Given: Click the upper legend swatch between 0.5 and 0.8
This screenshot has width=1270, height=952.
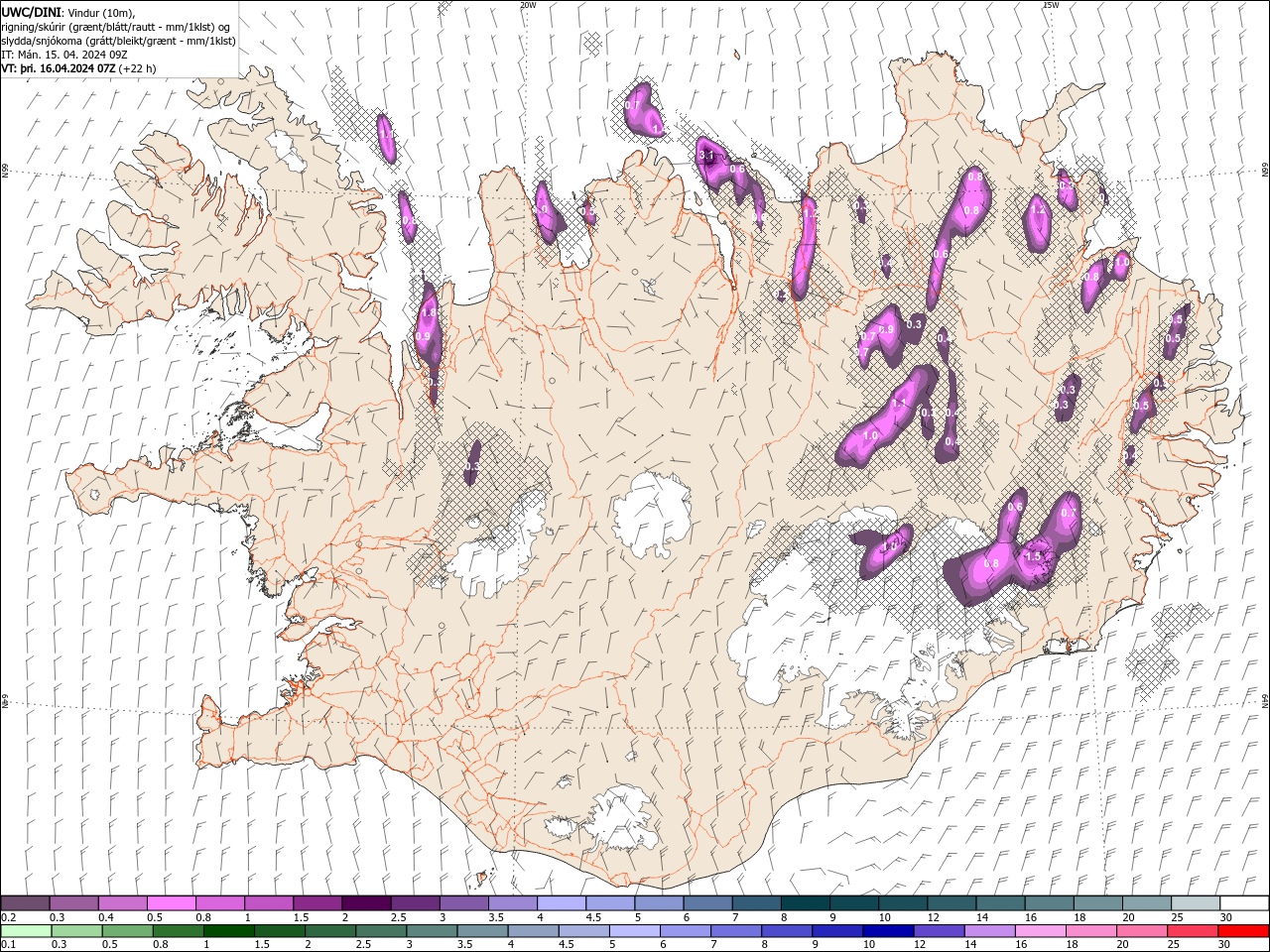Looking at the screenshot, I should click(172, 903).
